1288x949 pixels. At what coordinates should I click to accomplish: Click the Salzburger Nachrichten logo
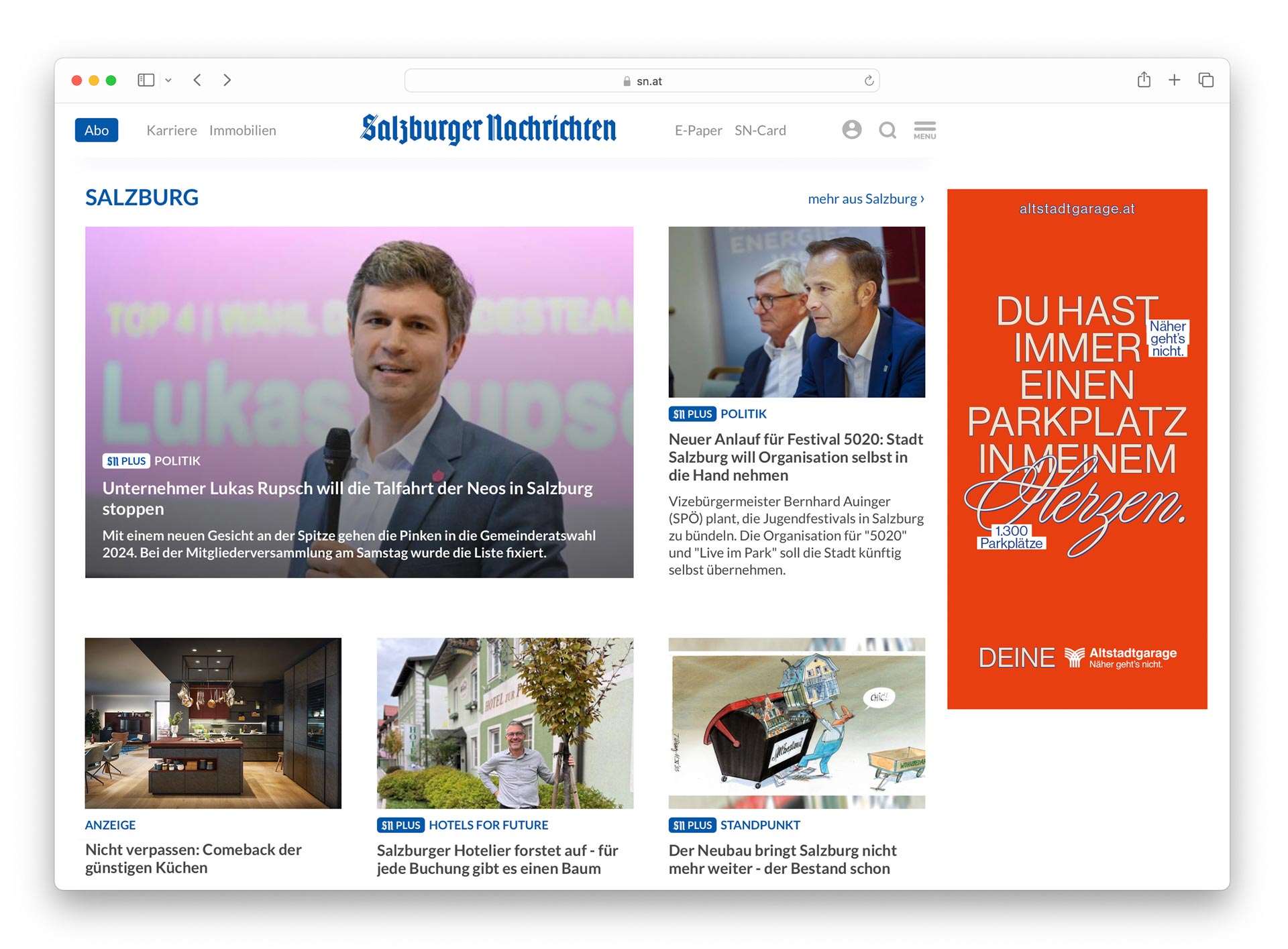click(x=488, y=129)
